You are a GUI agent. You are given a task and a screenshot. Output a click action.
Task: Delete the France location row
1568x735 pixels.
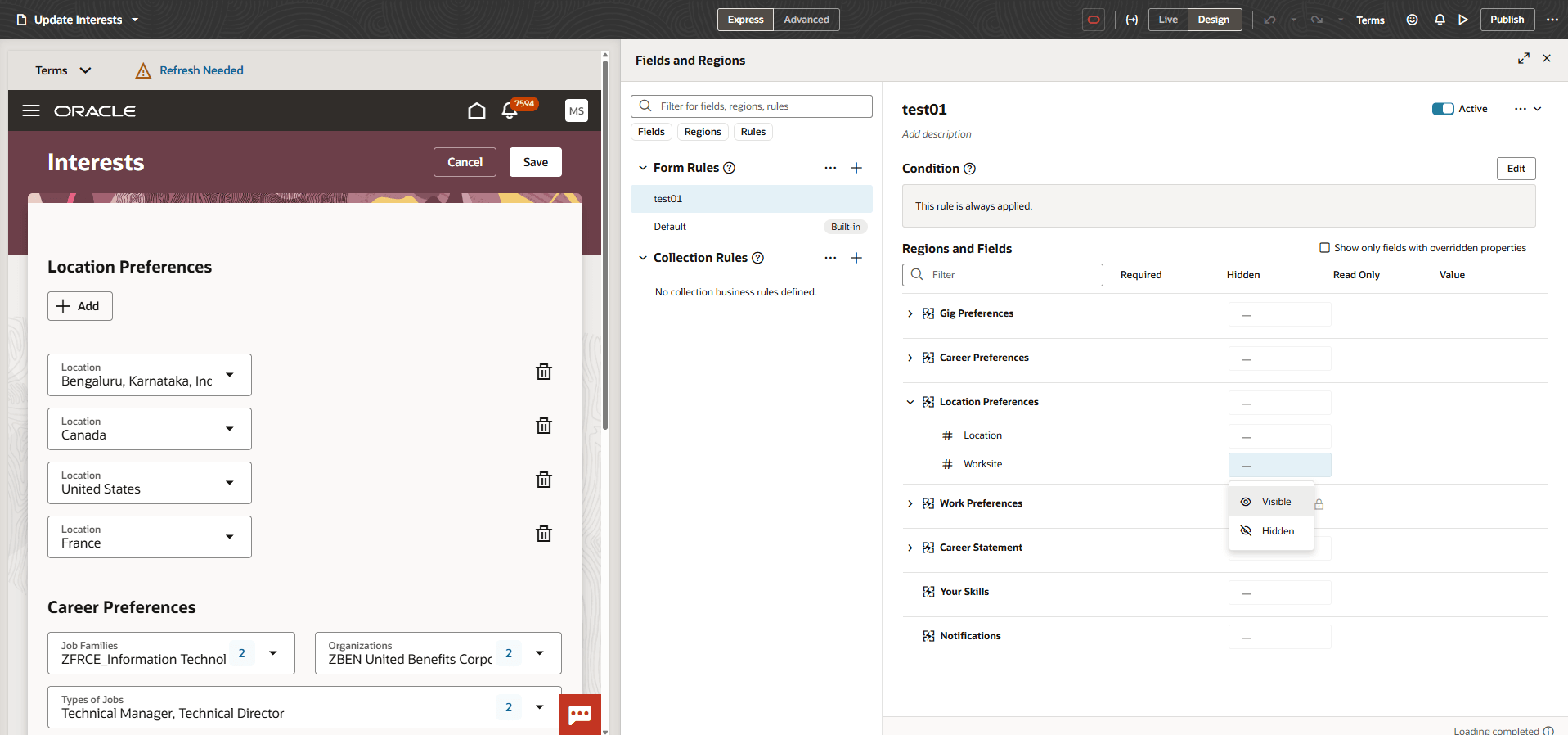click(544, 534)
